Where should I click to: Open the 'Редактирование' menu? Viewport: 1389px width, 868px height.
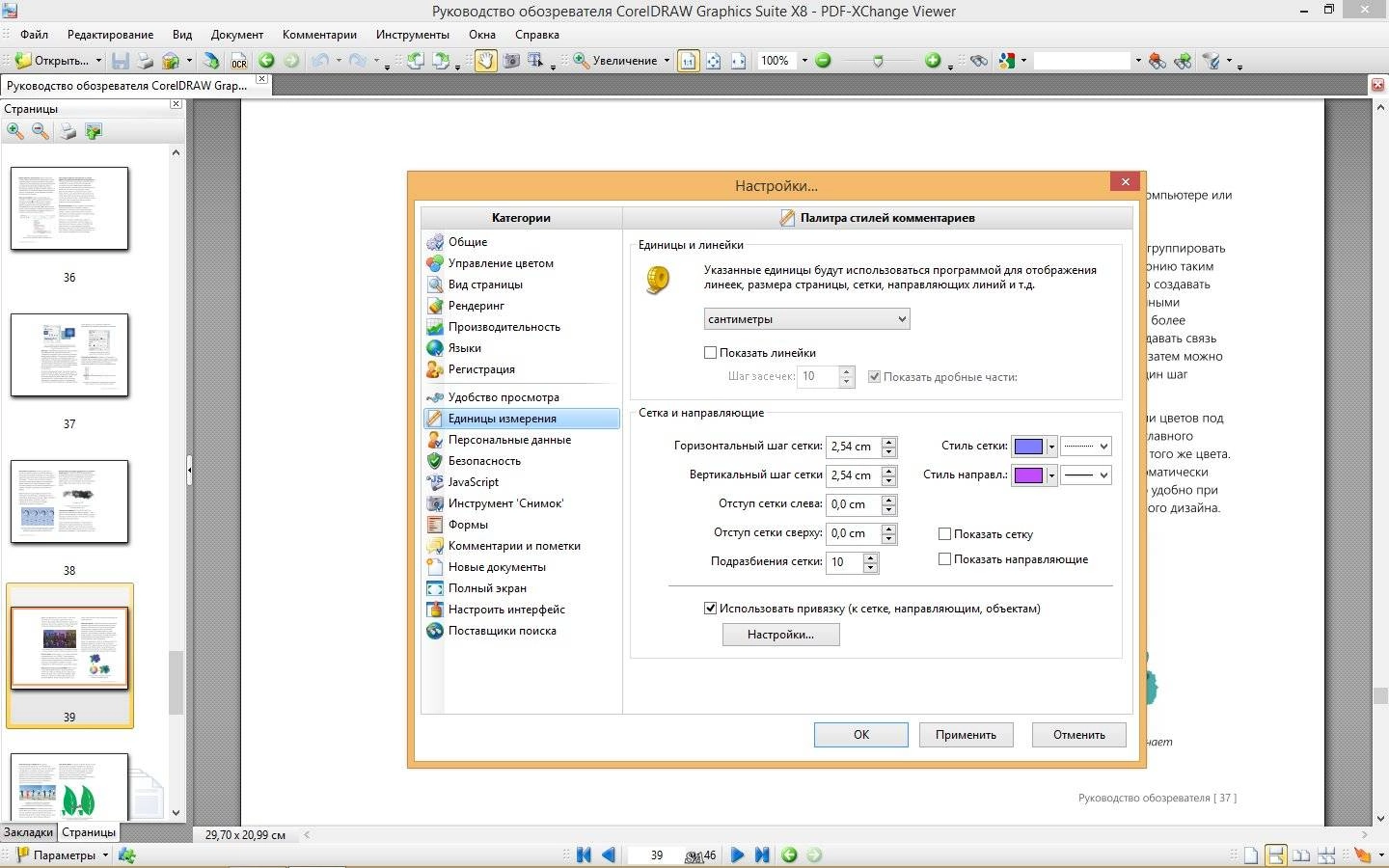111,35
